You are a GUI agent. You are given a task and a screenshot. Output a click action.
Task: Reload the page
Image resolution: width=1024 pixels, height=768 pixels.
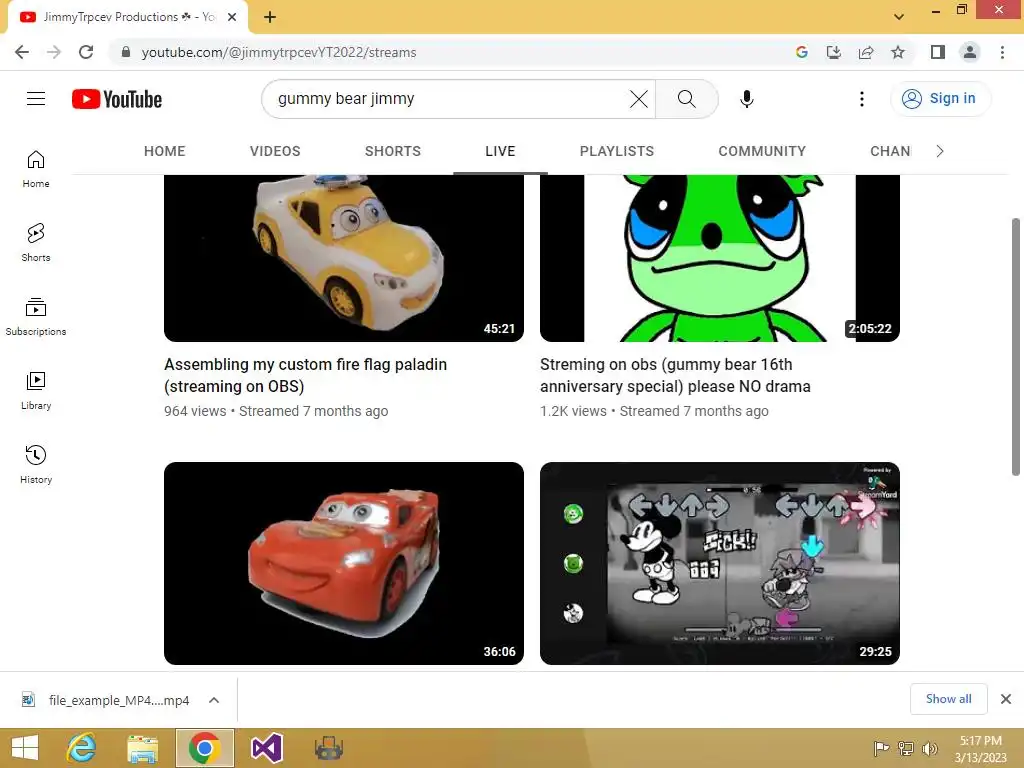pyautogui.click(x=86, y=52)
